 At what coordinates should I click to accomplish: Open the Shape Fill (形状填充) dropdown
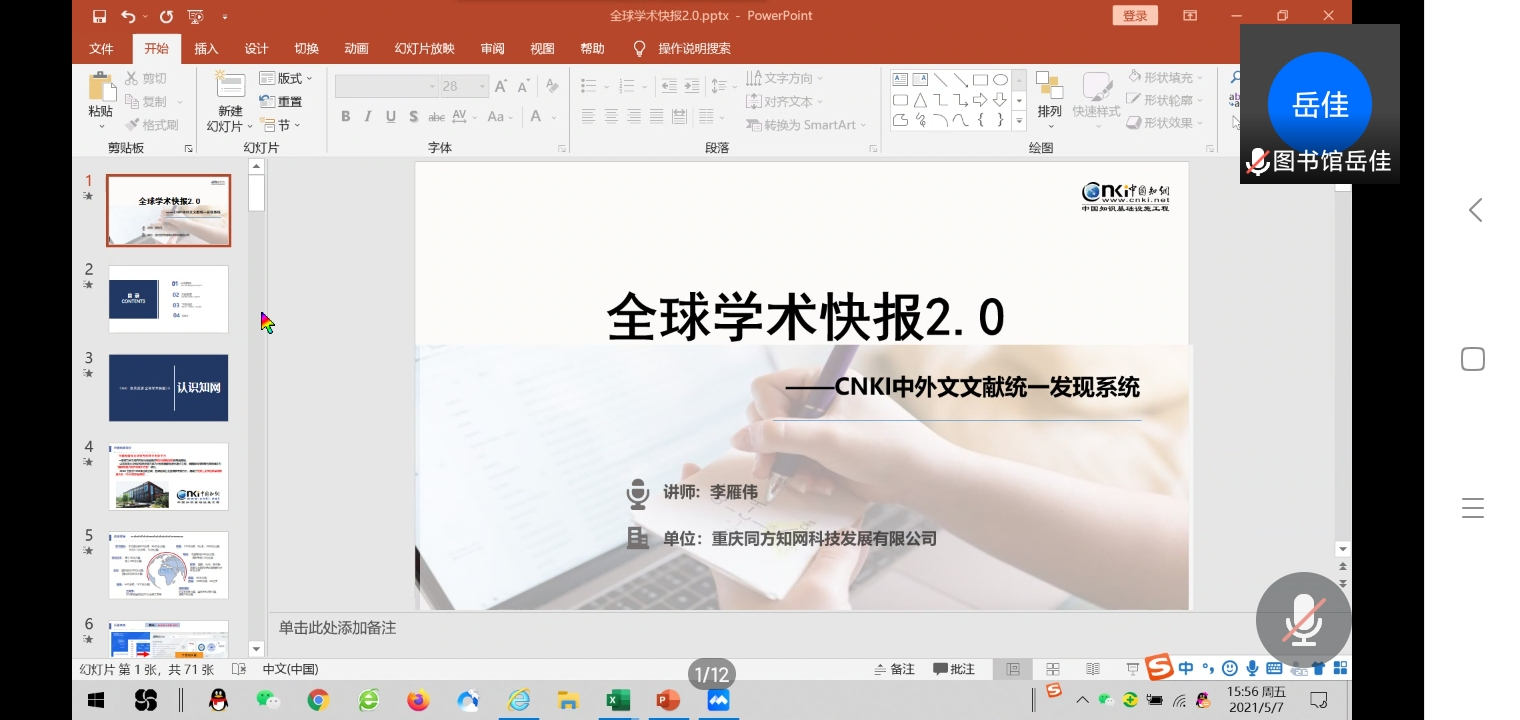coord(1165,77)
